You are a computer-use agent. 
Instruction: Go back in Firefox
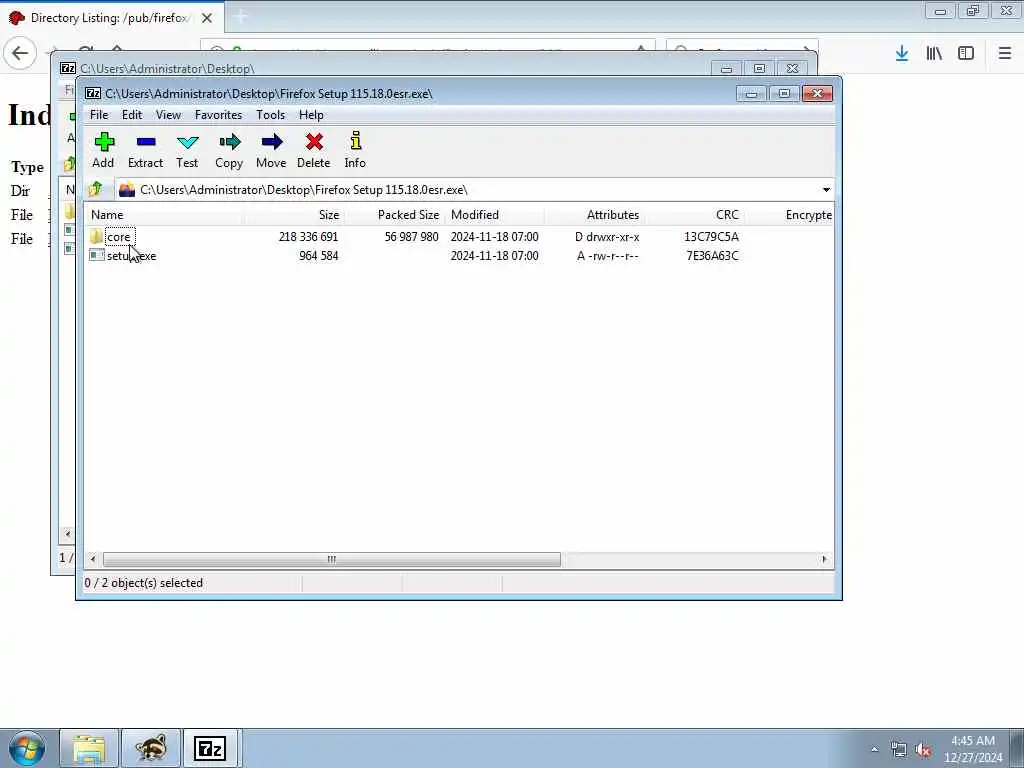pyautogui.click(x=20, y=54)
